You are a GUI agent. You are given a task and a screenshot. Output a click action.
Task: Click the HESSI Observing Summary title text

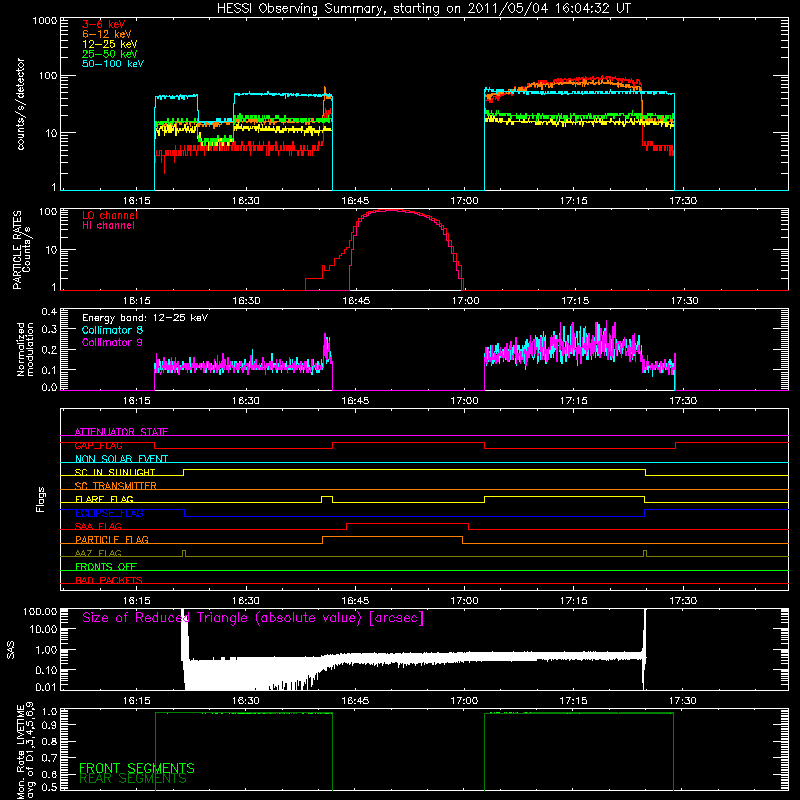pos(423,9)
